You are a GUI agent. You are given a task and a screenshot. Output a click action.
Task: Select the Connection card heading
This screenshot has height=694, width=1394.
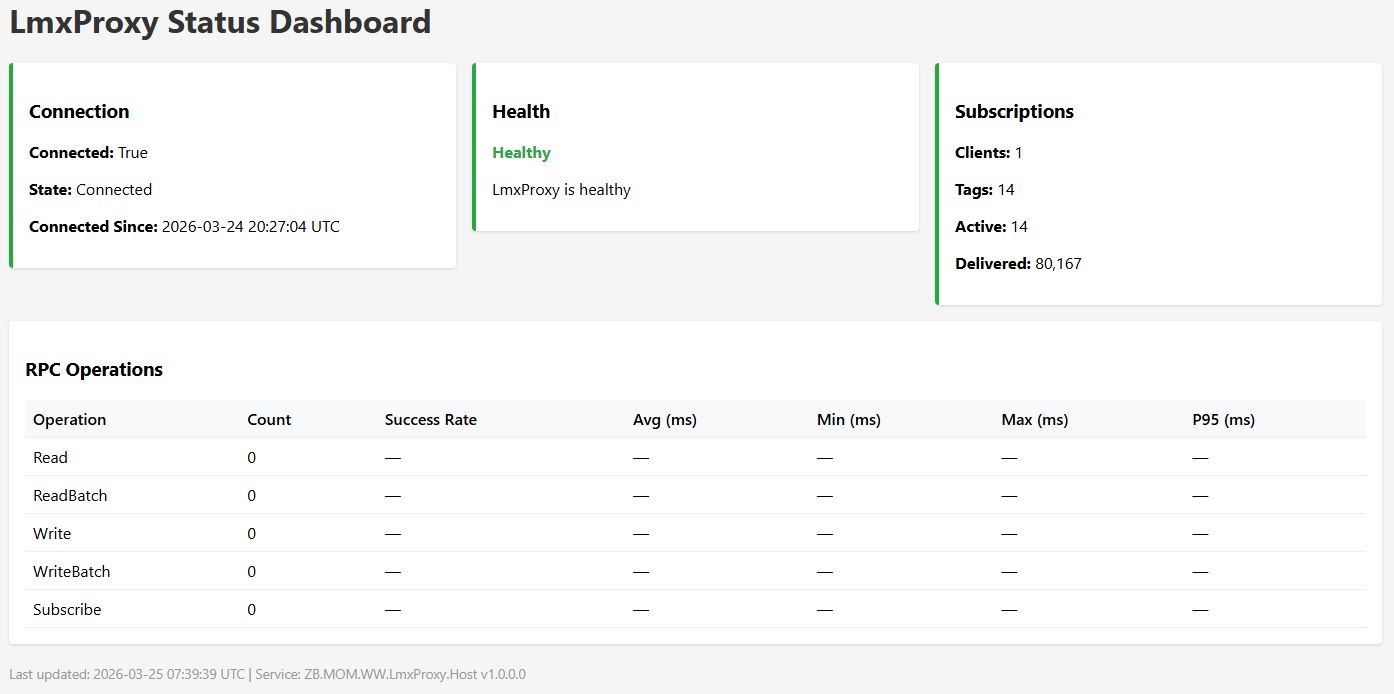(79, 112)
